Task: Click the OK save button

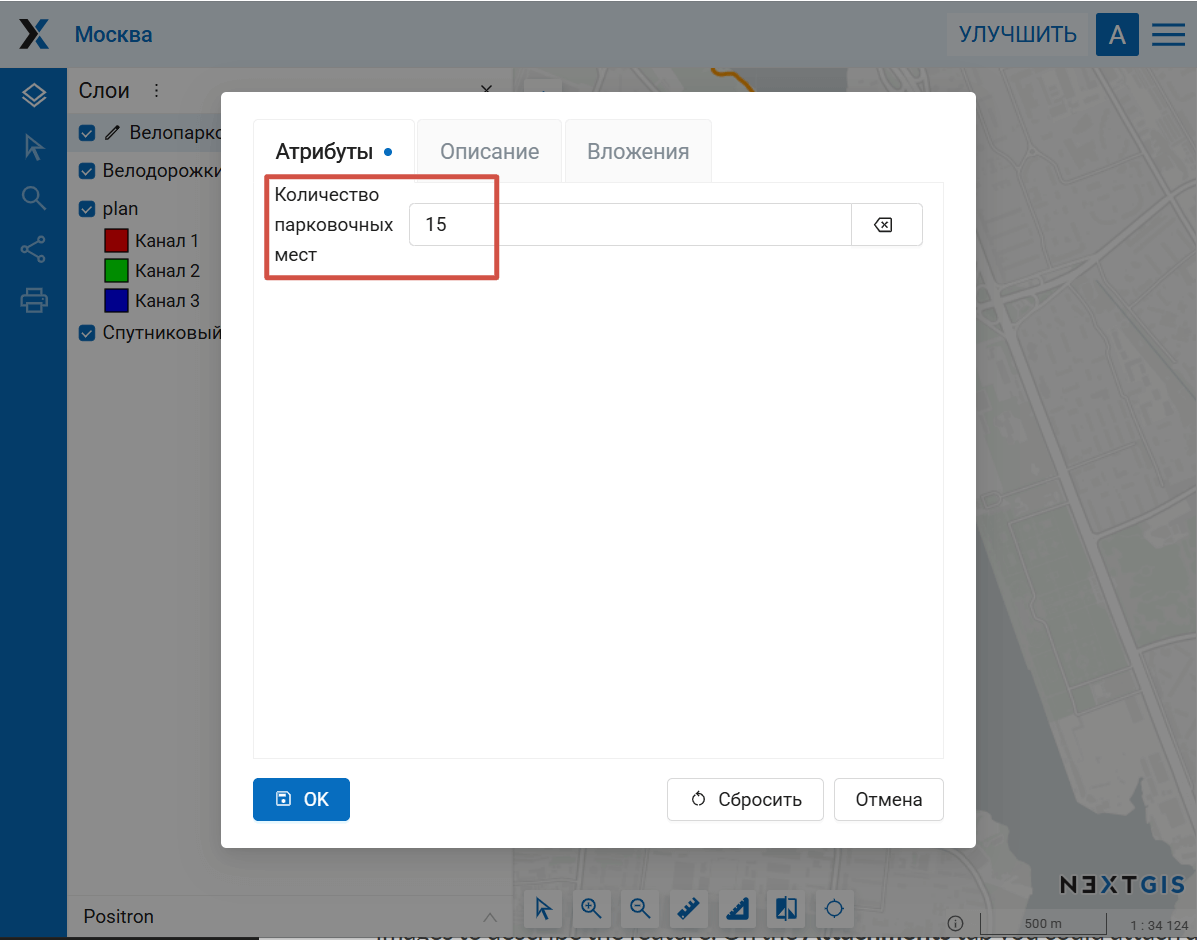Action: click(301, 799)
